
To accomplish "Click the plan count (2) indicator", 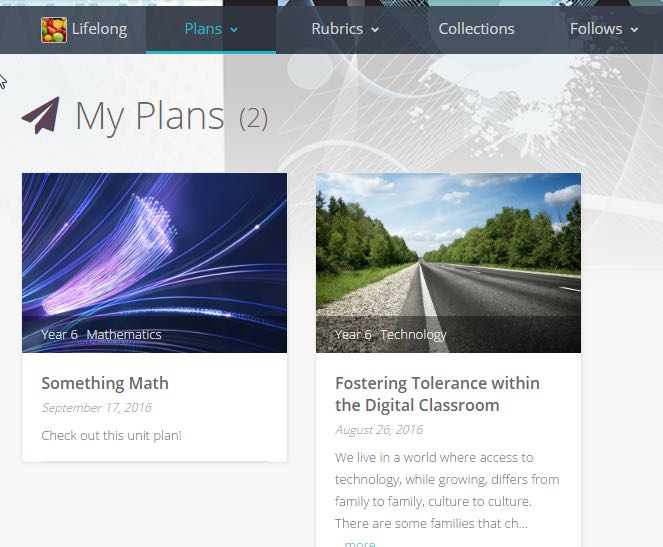I will click(253, 119).
